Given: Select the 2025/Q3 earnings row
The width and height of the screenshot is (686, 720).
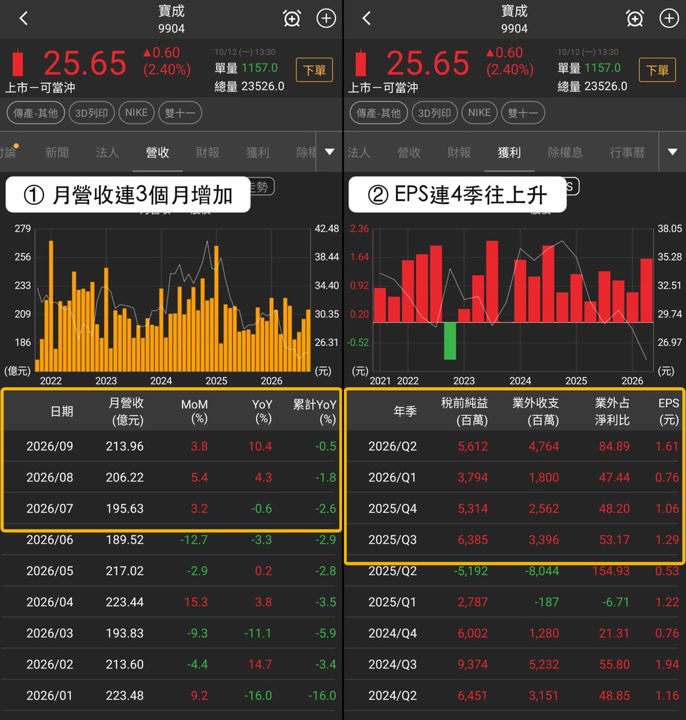Looking at the screenshot, I should 515,540.
